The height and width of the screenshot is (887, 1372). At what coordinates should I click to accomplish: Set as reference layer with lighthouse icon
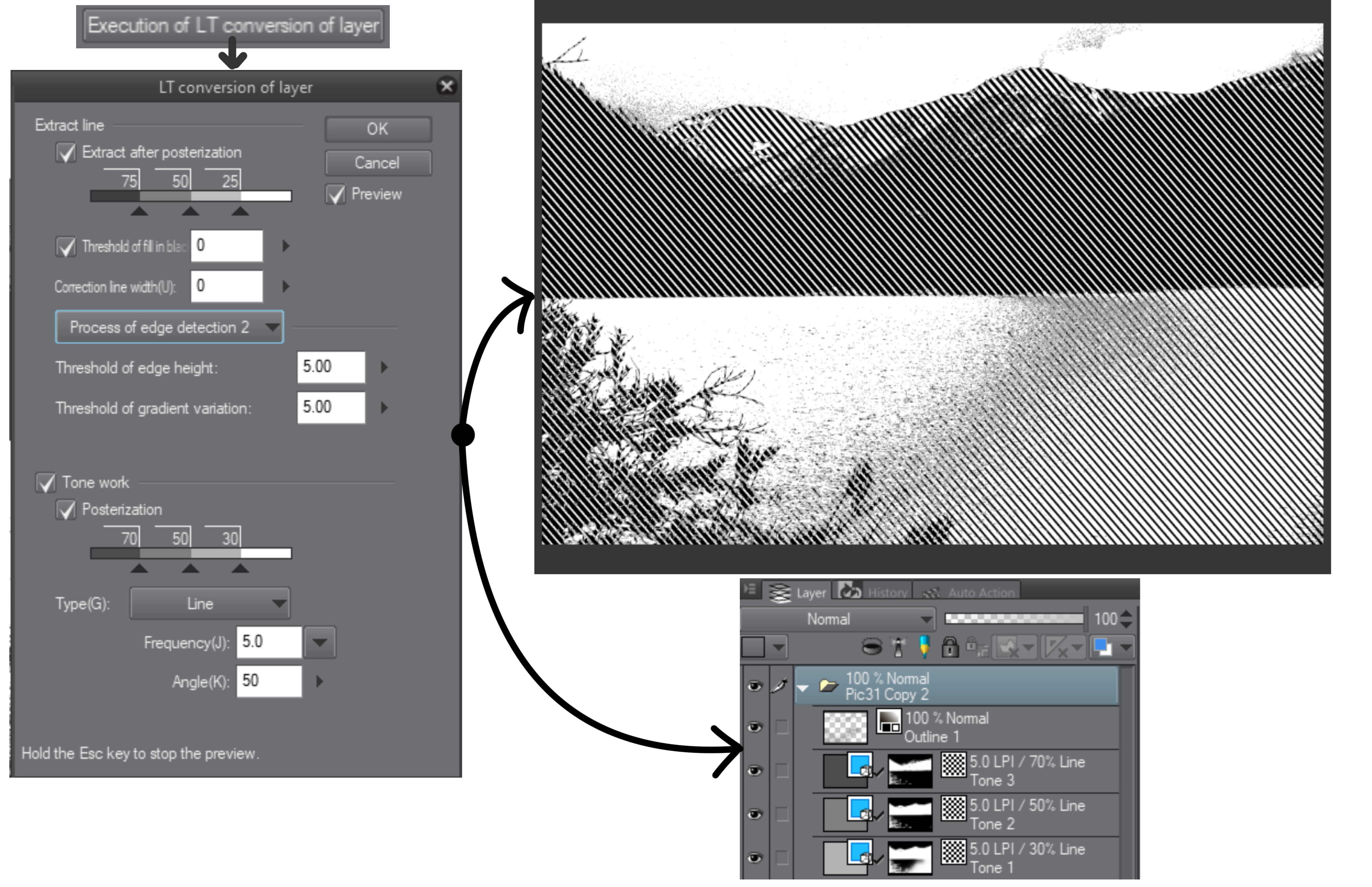898,647
